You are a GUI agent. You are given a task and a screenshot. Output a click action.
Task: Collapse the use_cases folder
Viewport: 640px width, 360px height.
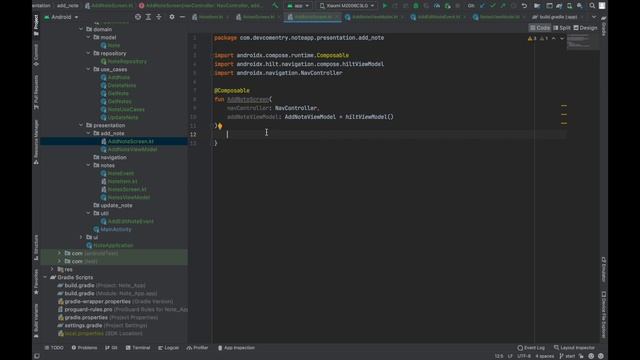point(88,69)
